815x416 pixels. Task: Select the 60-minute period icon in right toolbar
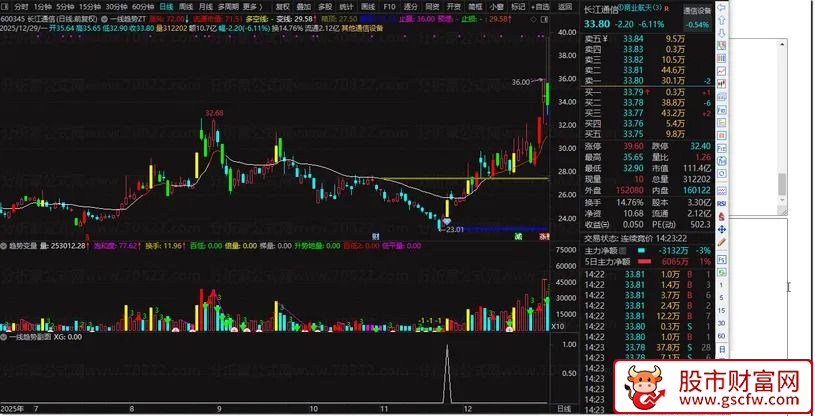point(722,336)
